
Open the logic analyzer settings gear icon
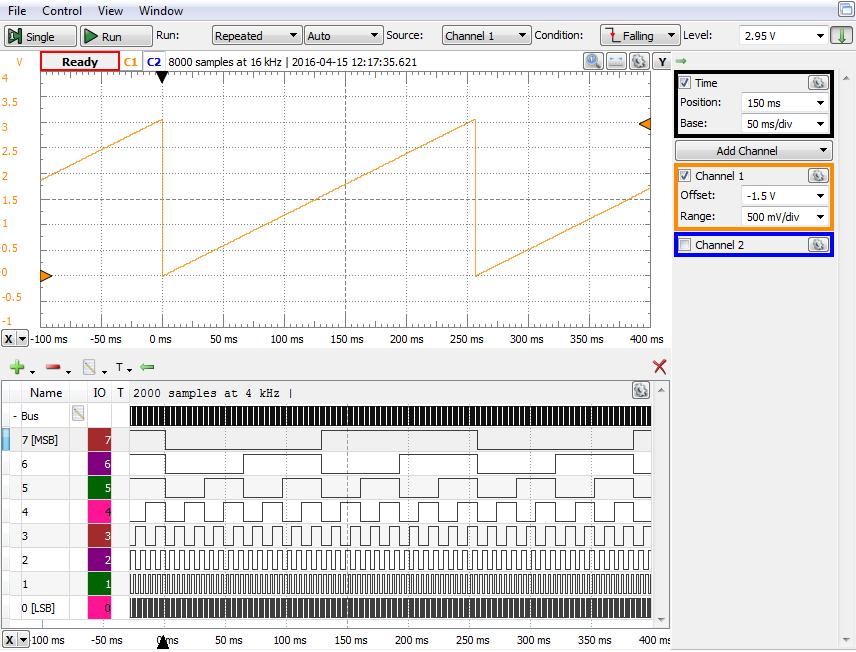(641, 390)
